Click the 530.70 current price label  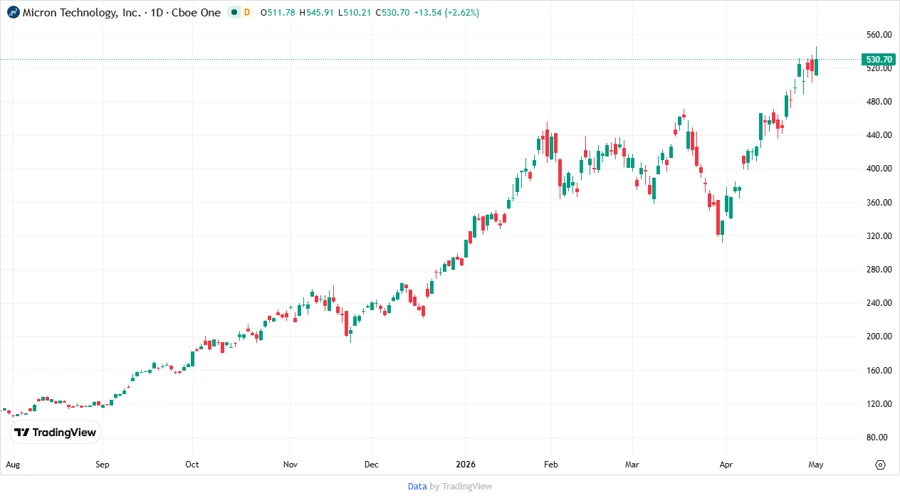[x=879, y=59]
